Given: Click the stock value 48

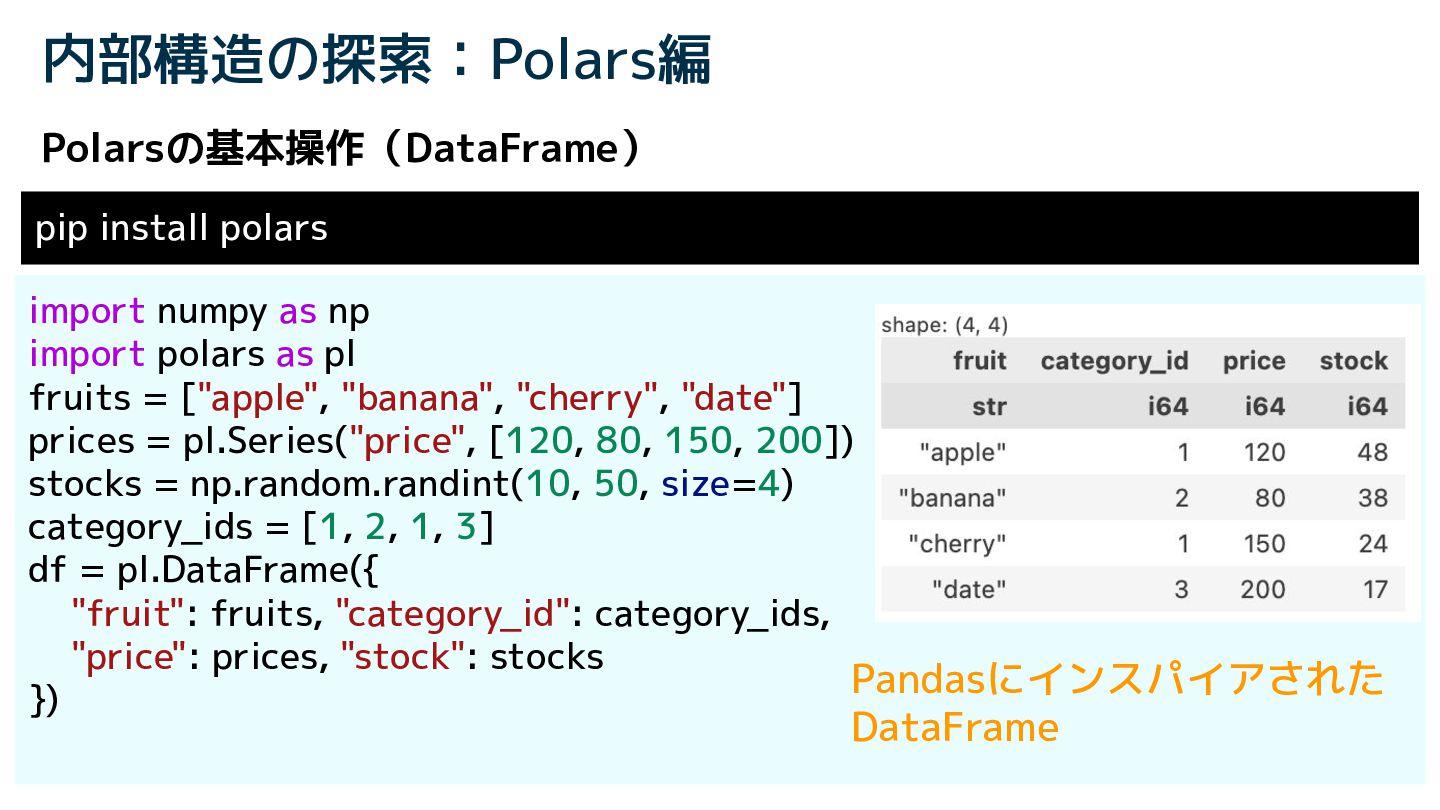Looking at the screenshot, I should (1373, 453).
